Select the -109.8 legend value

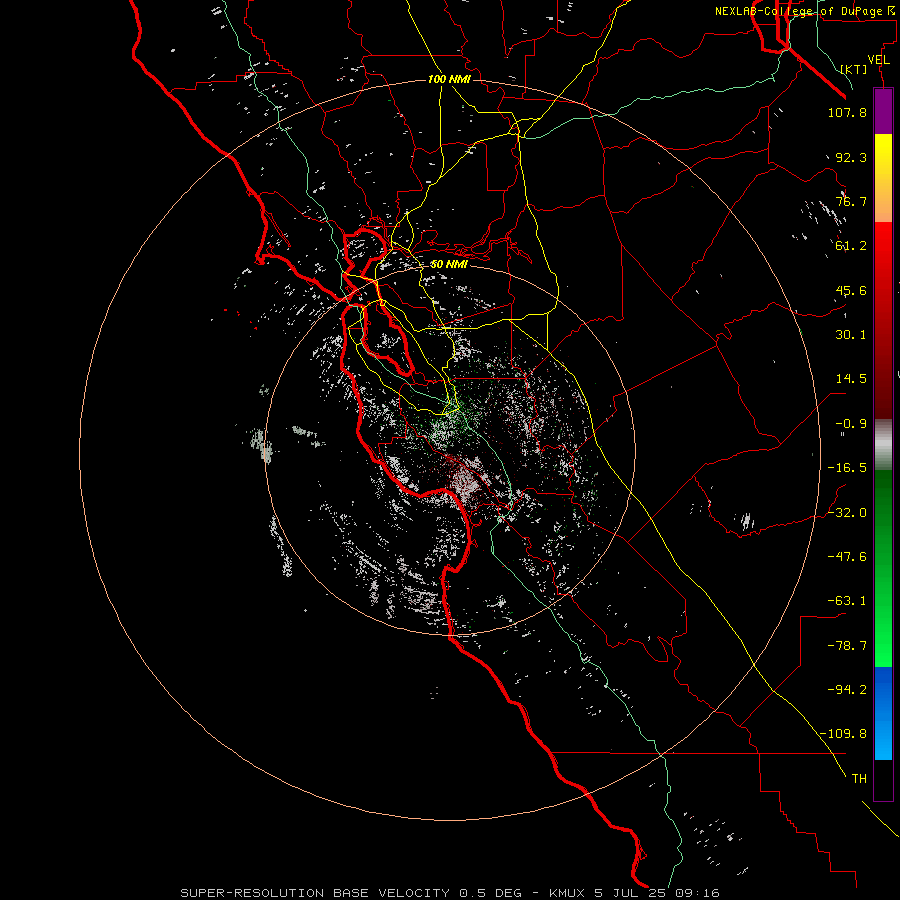(843, 734)
